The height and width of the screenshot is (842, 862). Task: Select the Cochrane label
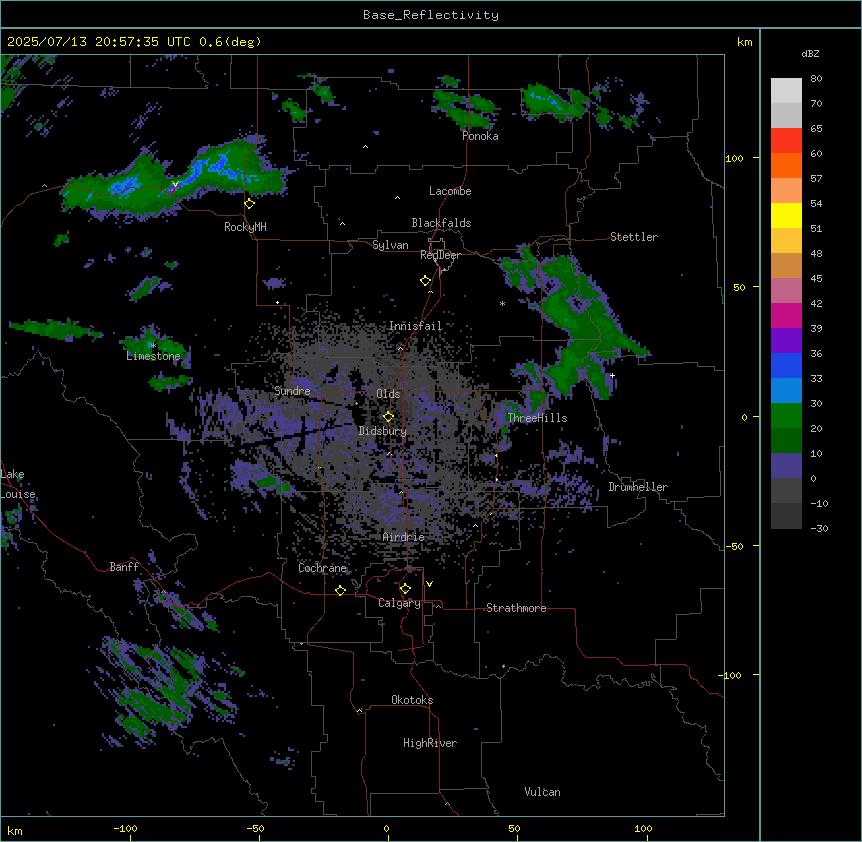click(322, 568)
